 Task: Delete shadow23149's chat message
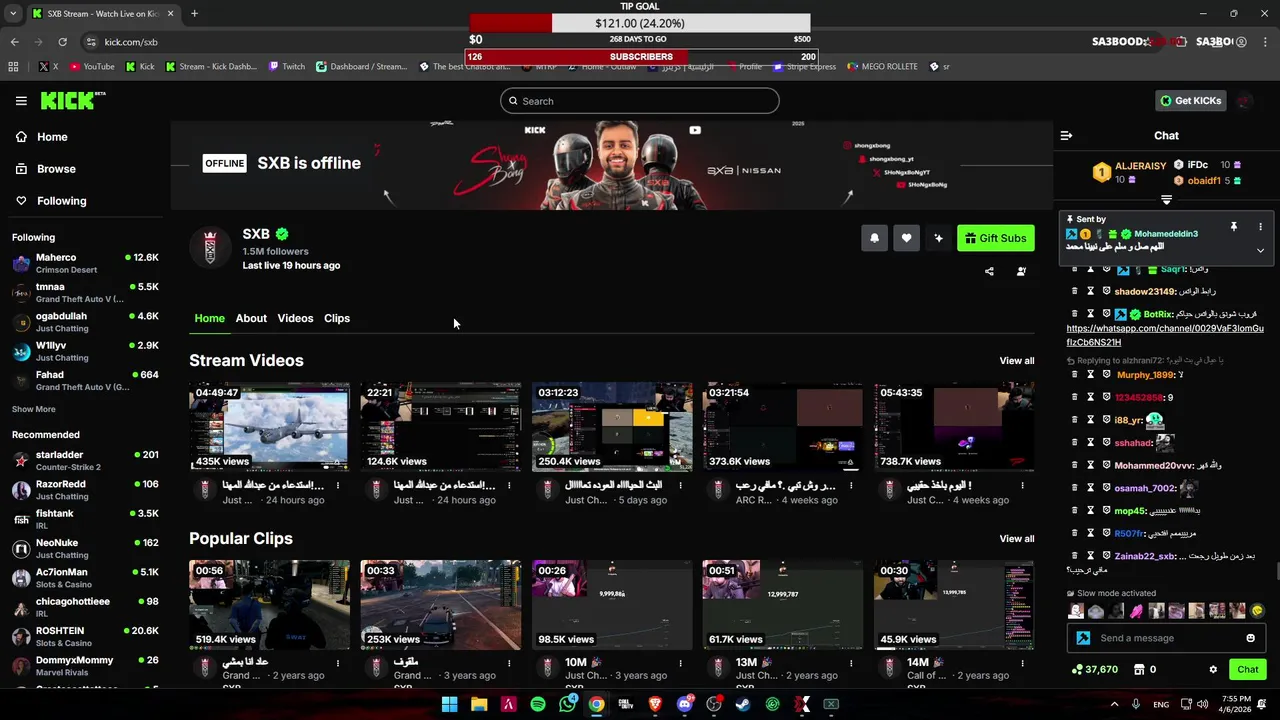click(x=1075, y=291)
